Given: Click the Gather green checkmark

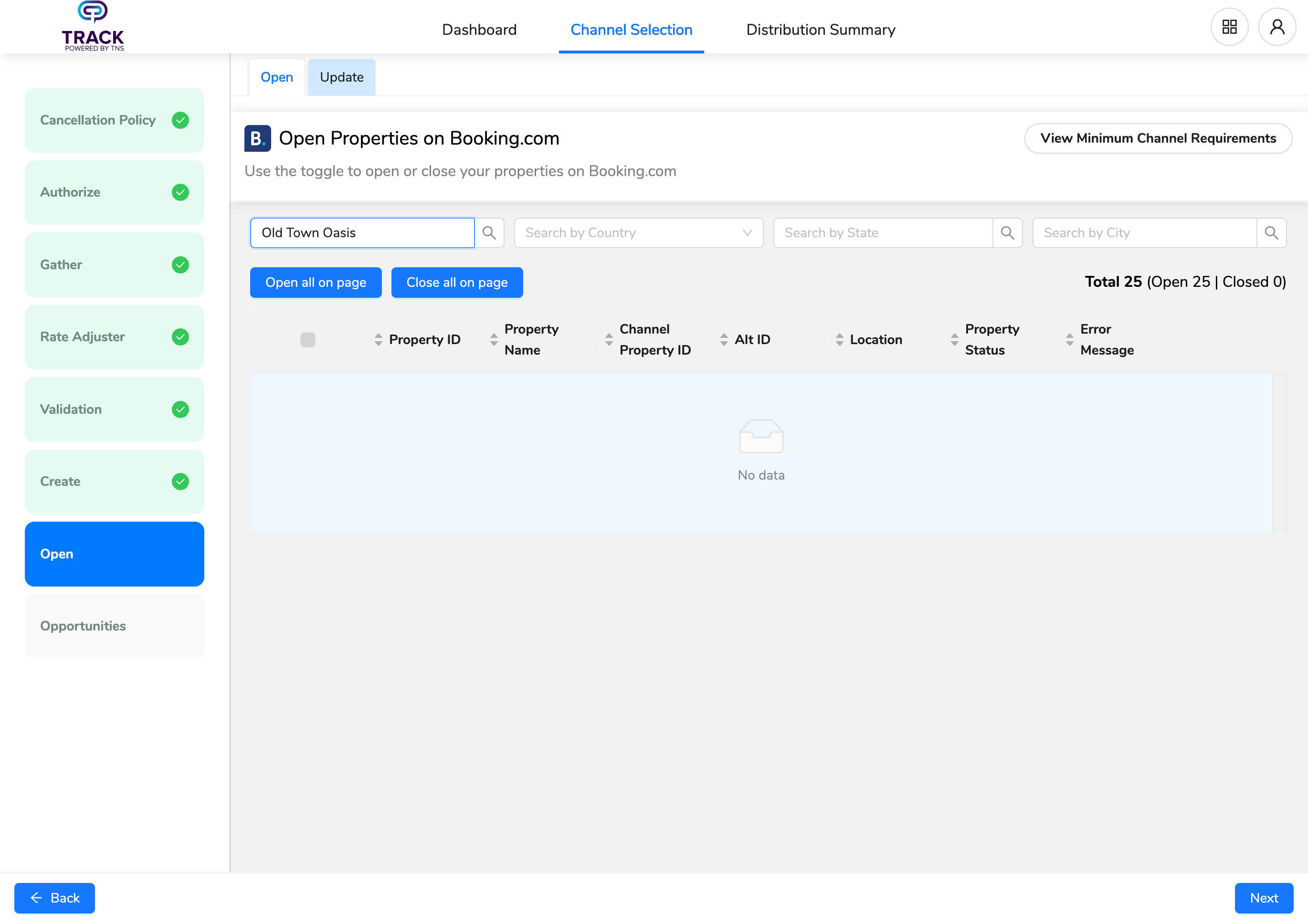Looking at the screenshot, I should pos(180,265).
